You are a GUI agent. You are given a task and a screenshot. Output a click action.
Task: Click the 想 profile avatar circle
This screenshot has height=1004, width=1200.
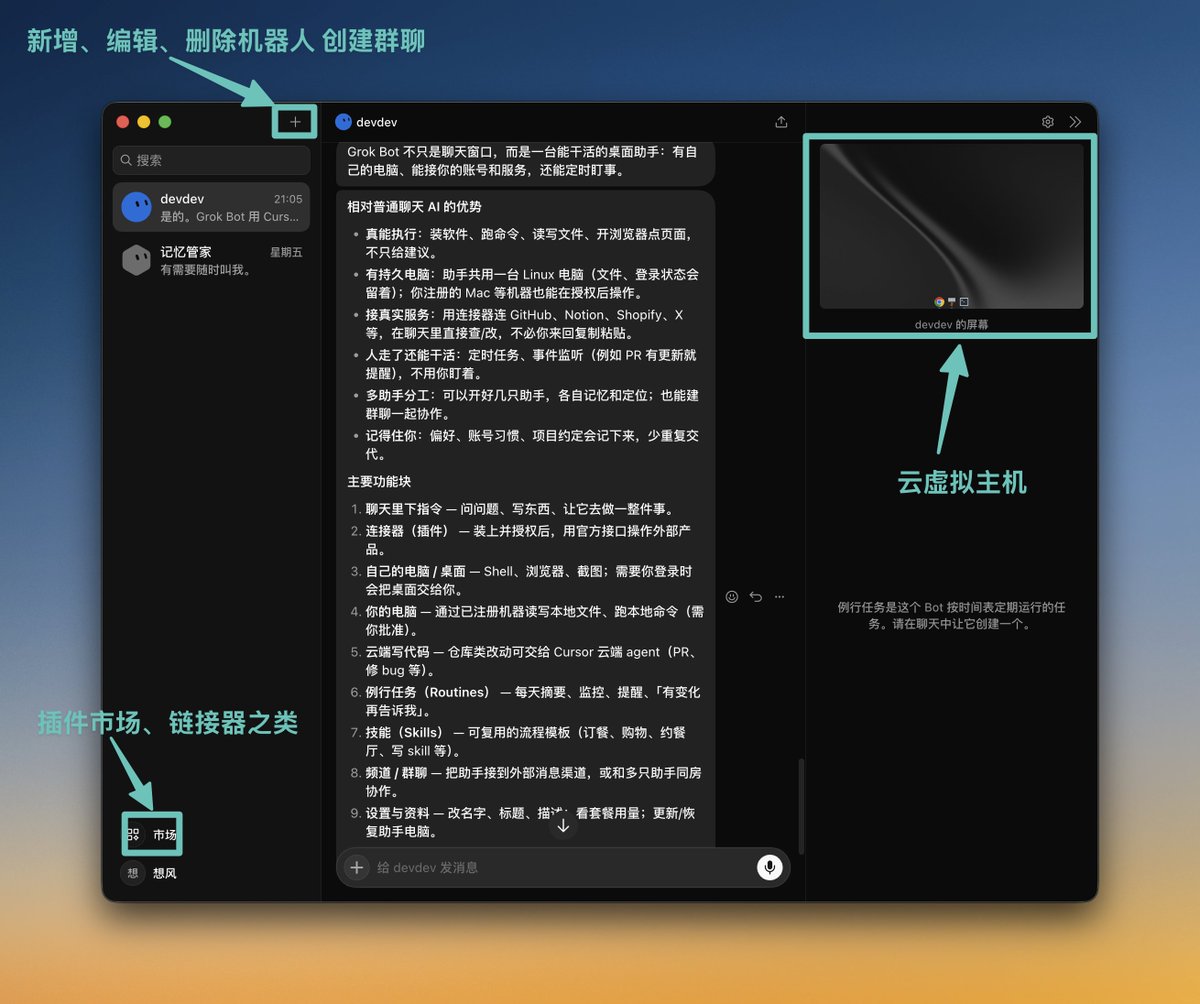point(133,873)
